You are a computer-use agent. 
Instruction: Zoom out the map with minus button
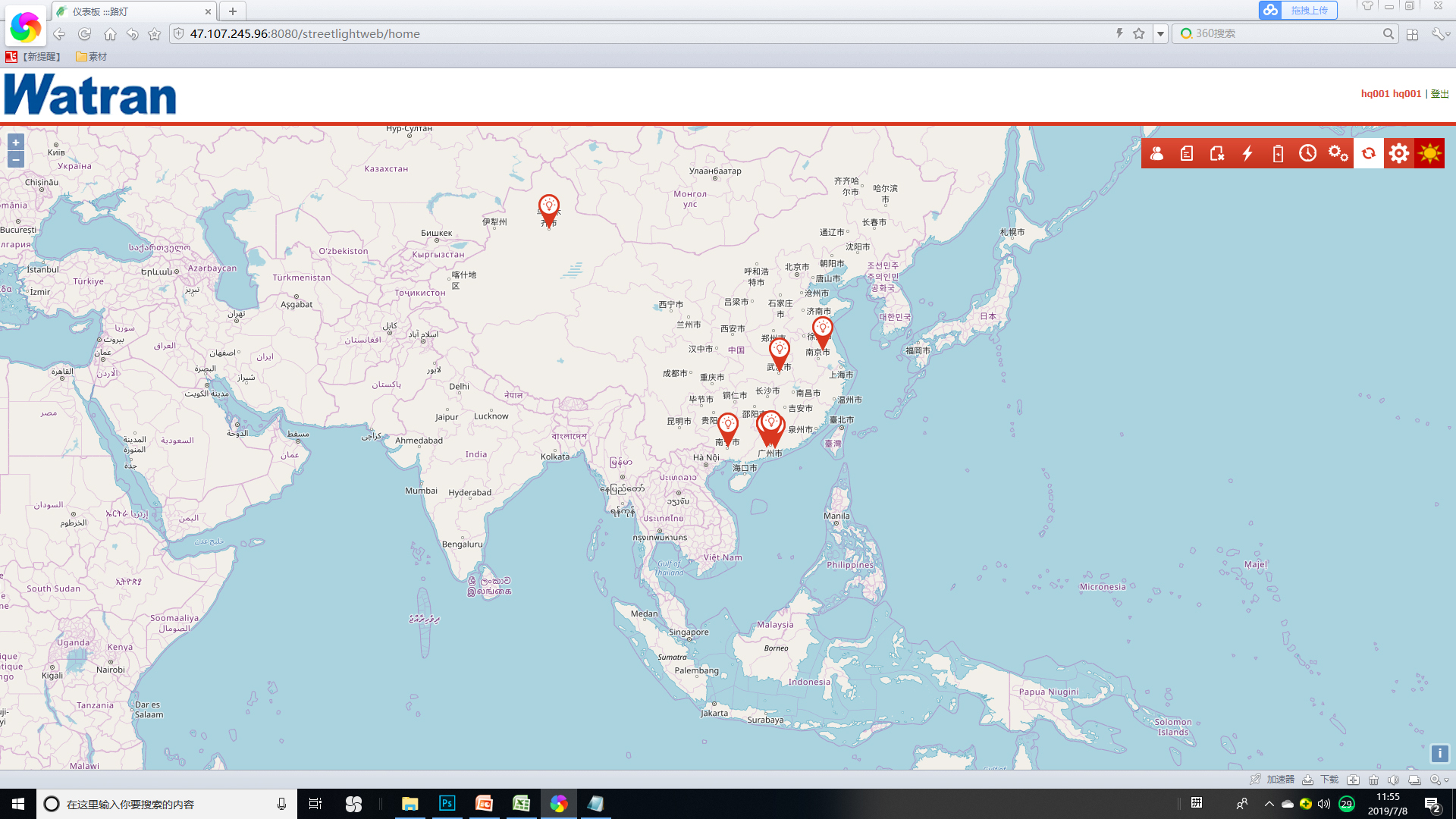click(x=16, y=159)
